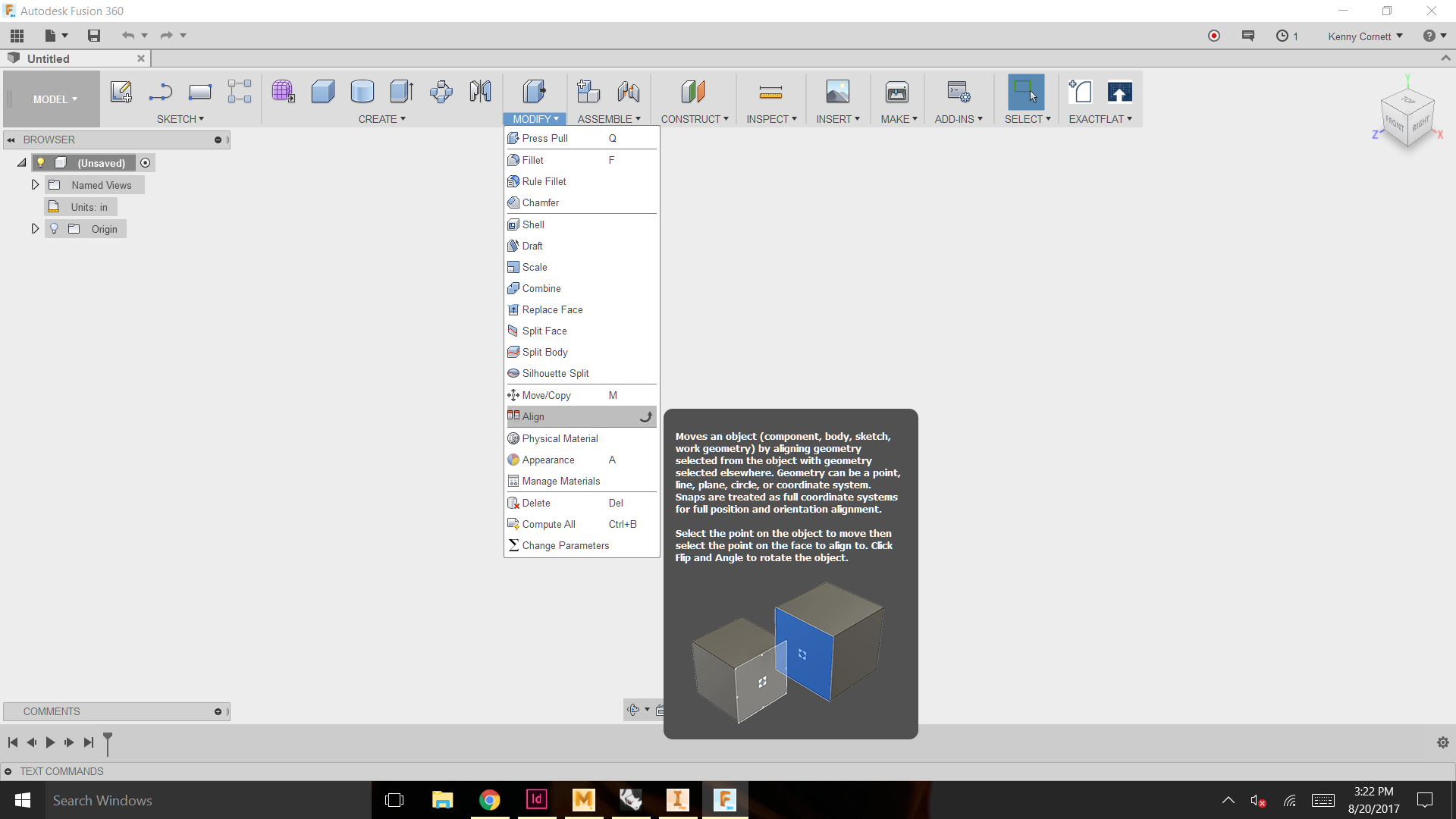Click the activate radio next to (Unsaved)
The image size is (1456, 819).
pyautogui.click(x=145, y=162)
